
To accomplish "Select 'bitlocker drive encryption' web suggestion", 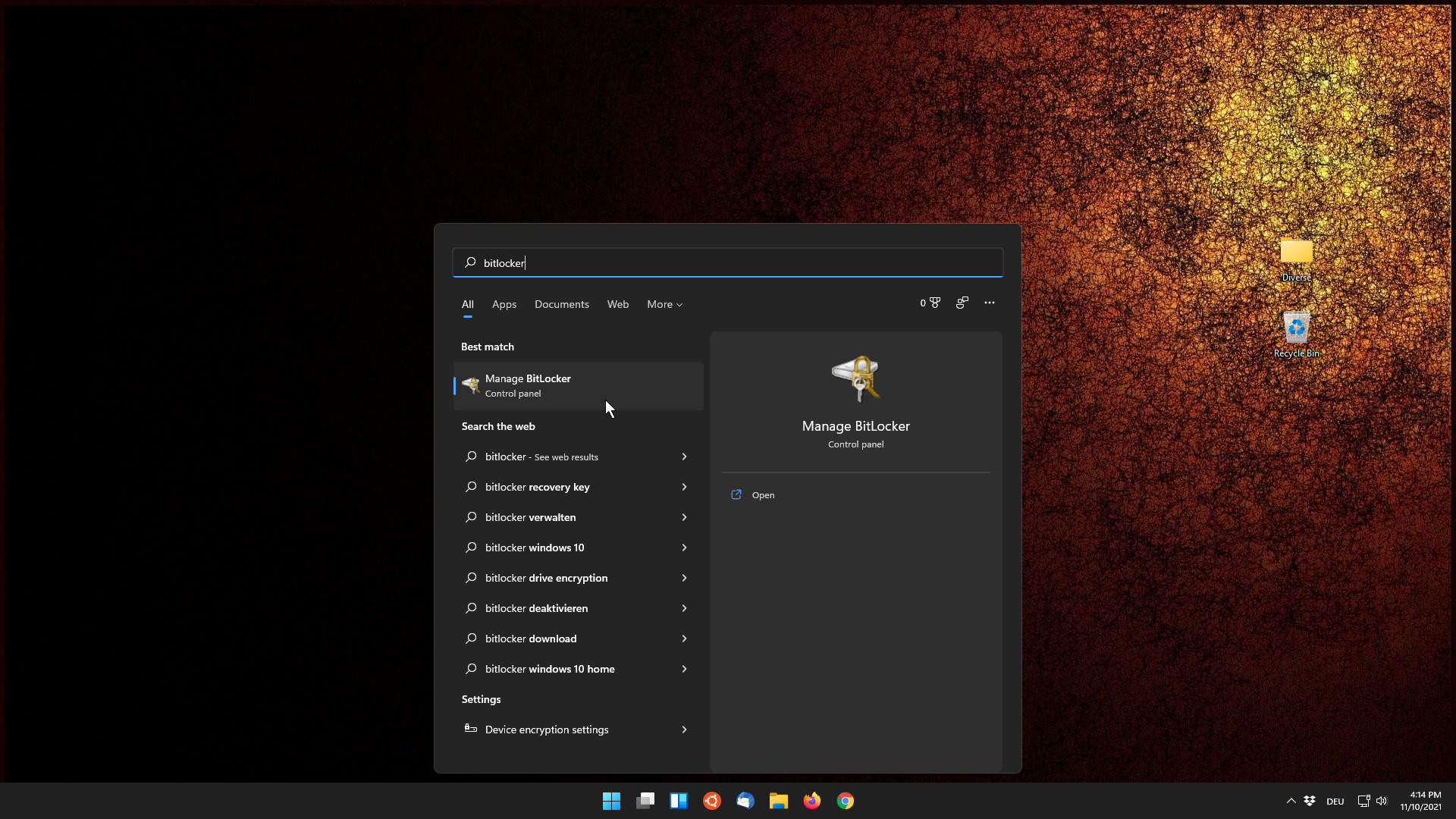I will 579,578.
